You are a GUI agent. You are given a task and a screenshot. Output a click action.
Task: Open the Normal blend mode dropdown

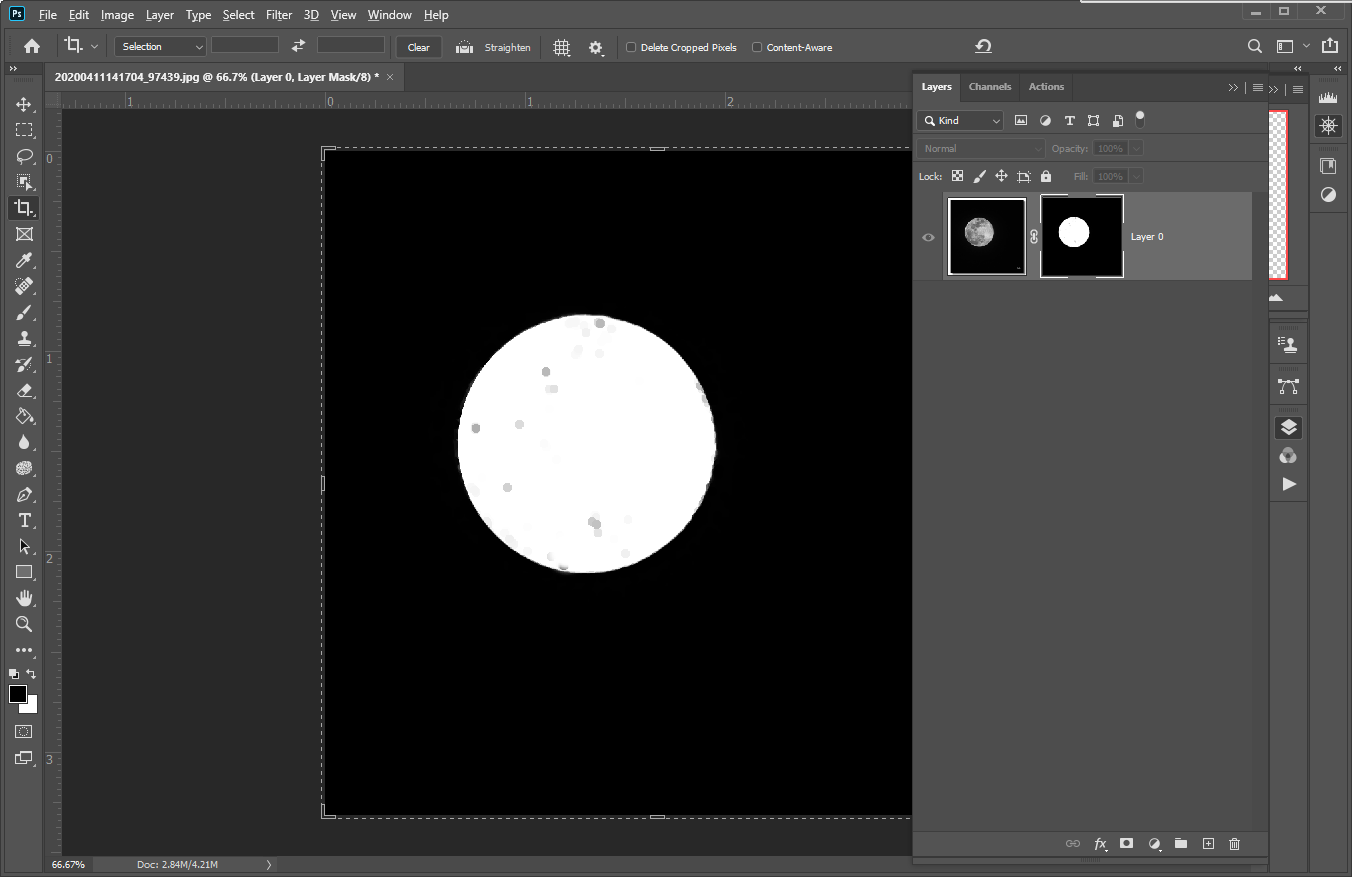pyautogui.click(x=981, y=148)
